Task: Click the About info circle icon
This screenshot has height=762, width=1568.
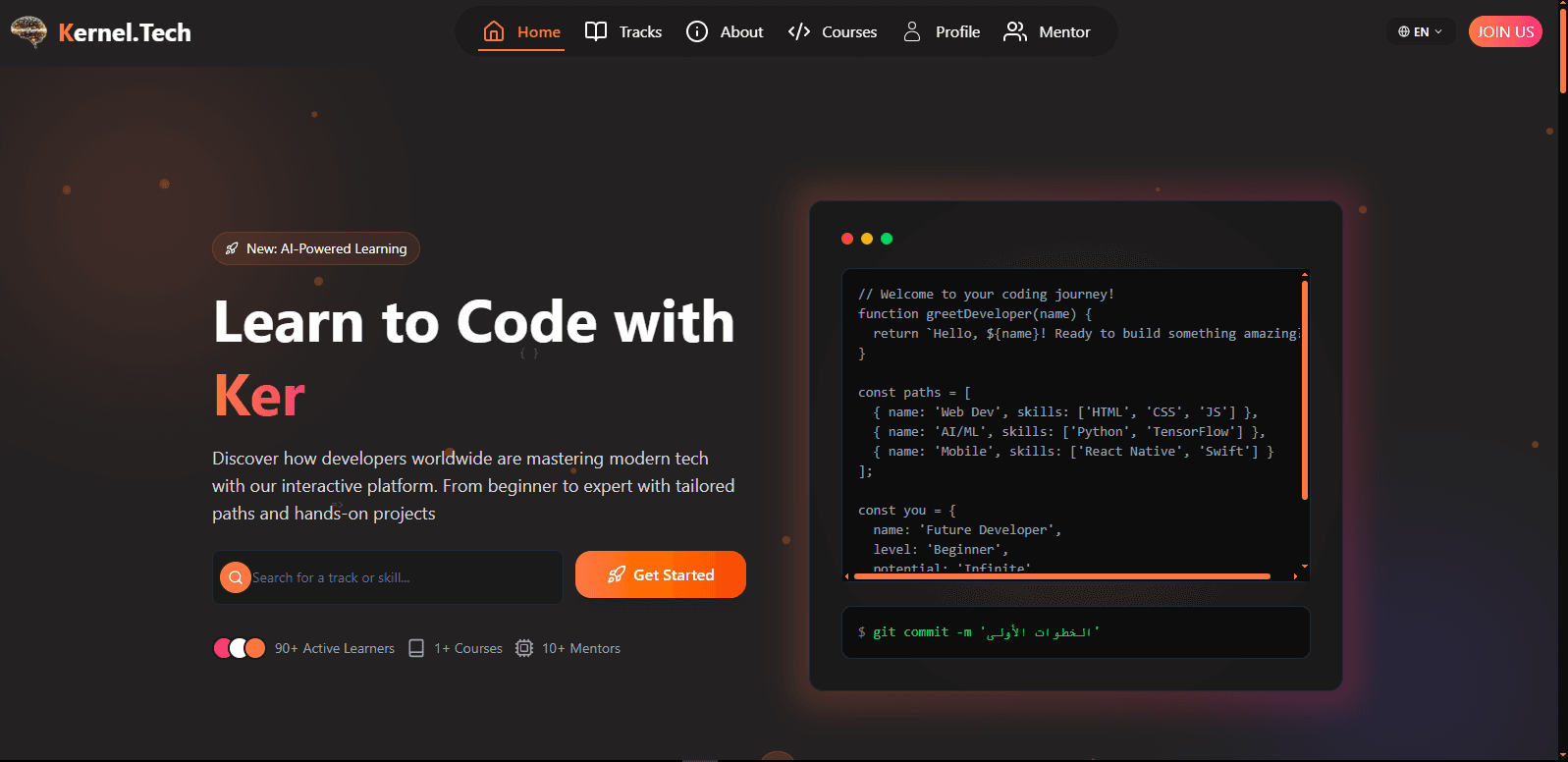Action: (x=697, y=31)
